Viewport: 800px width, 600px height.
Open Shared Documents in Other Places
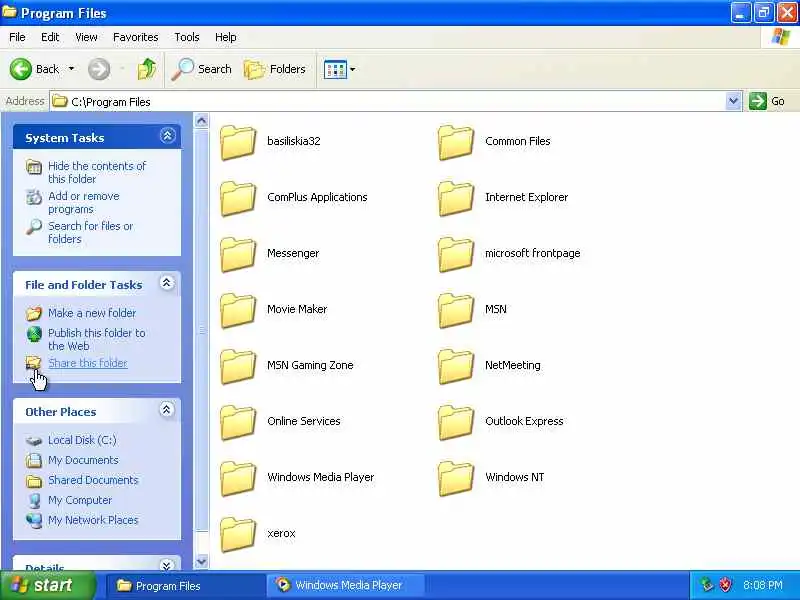[93, 480]
